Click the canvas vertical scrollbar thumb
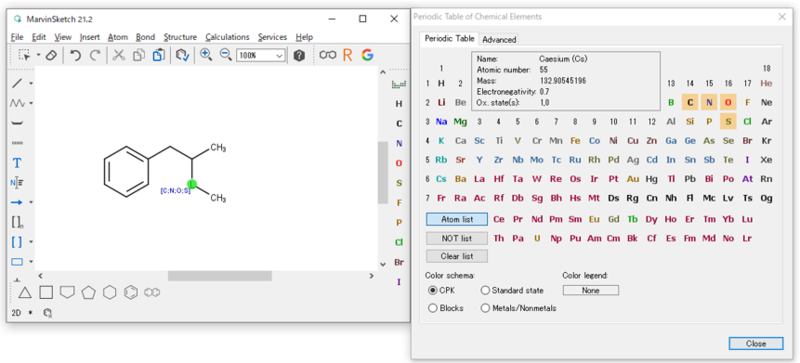This screenshot has height=363, width=800. coord(383,173)
